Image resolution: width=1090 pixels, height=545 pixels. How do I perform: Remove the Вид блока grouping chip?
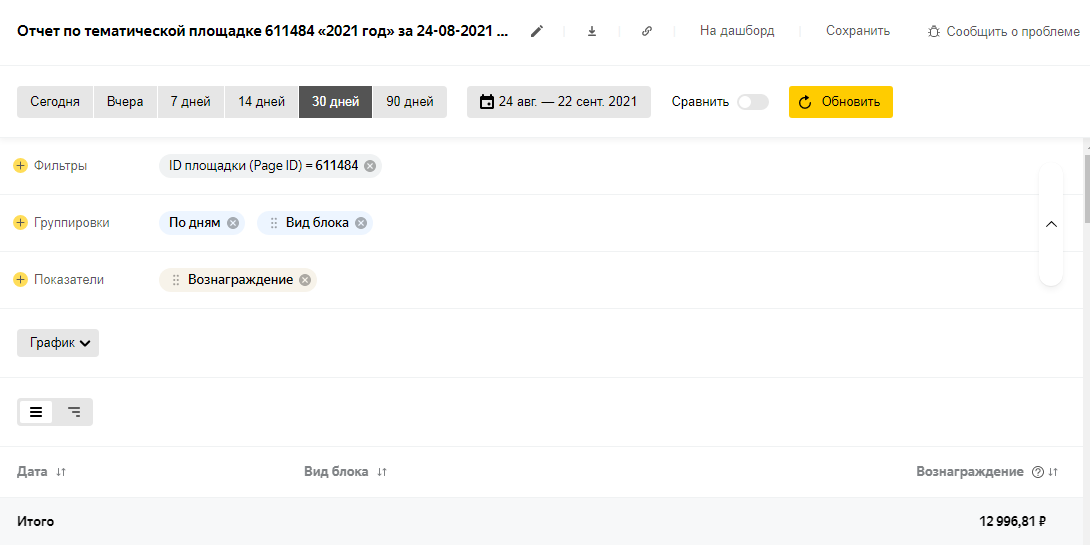[x=361, y=223]
